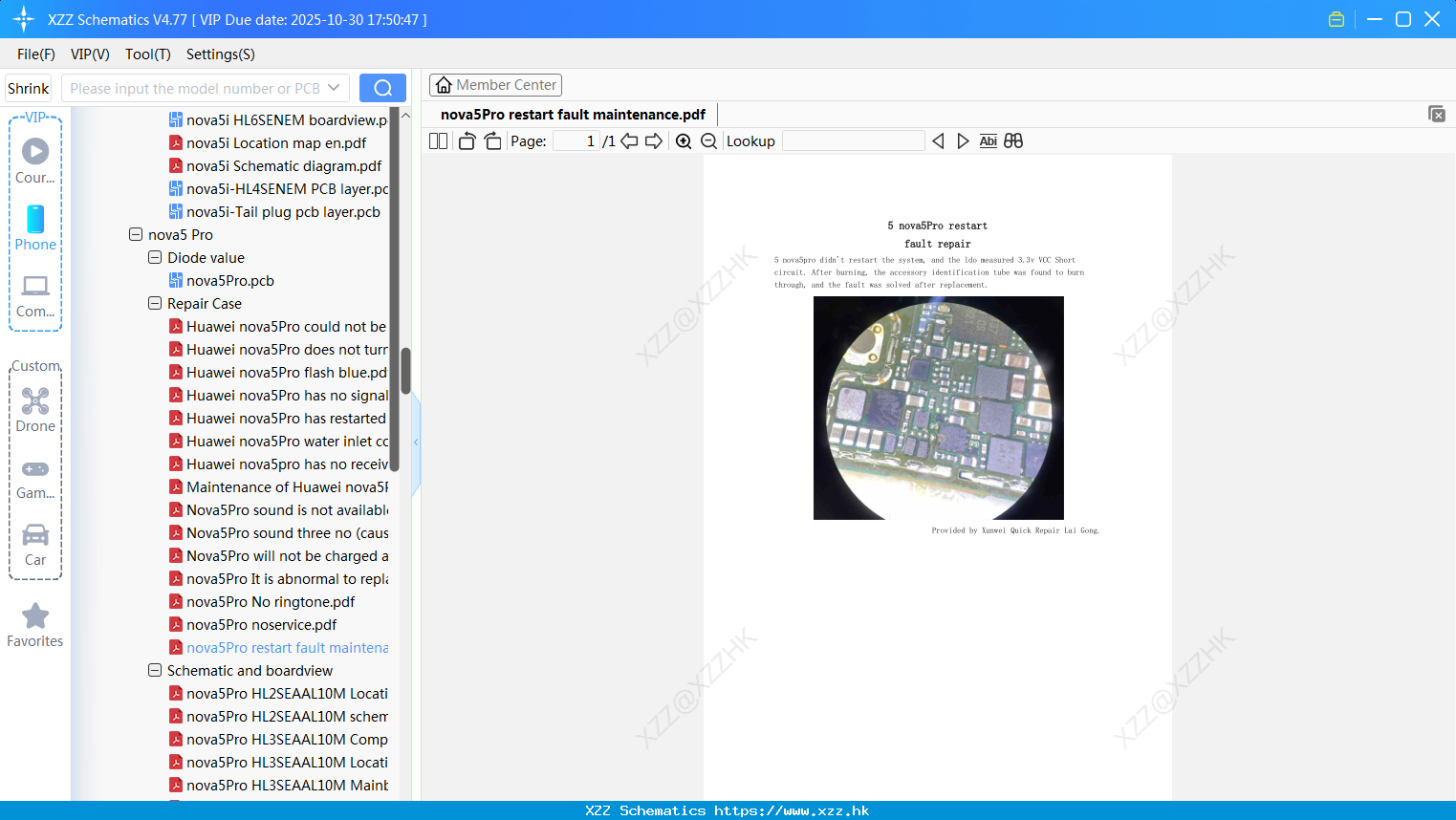Collapse the Schematic and boardview folder
The image size is (1456, 820).
pos(155,670)
